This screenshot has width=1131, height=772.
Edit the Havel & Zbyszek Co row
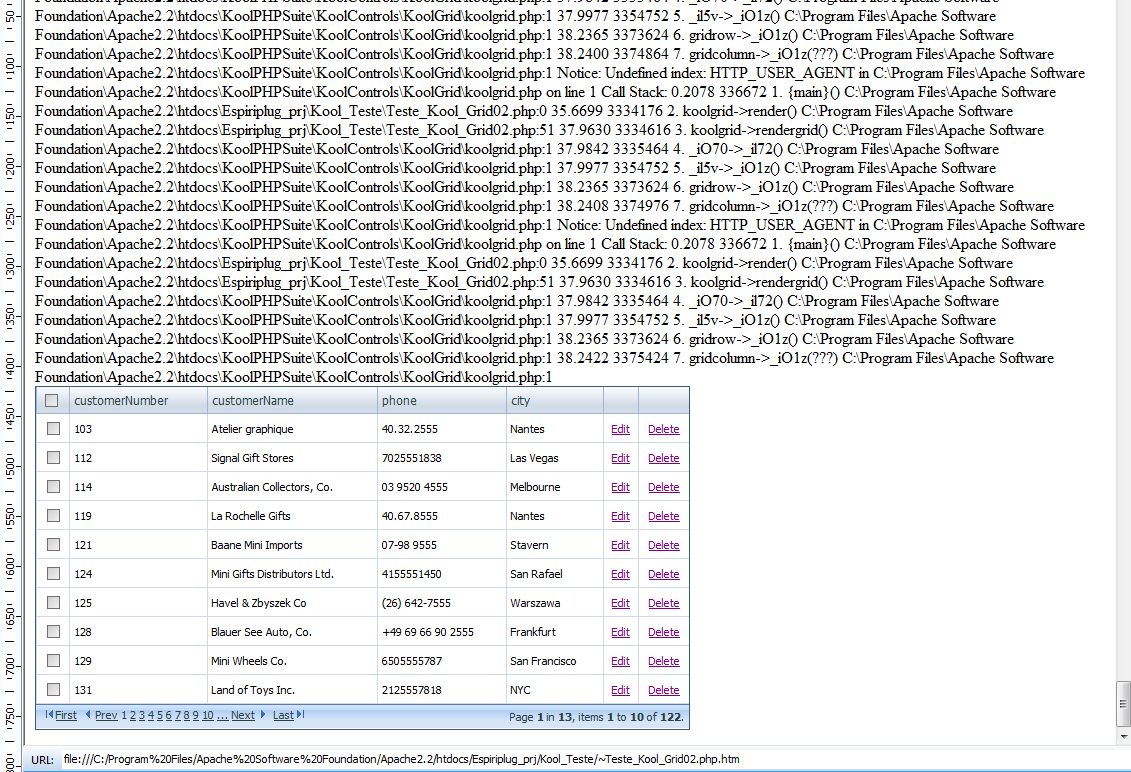(x=620, y=603)
